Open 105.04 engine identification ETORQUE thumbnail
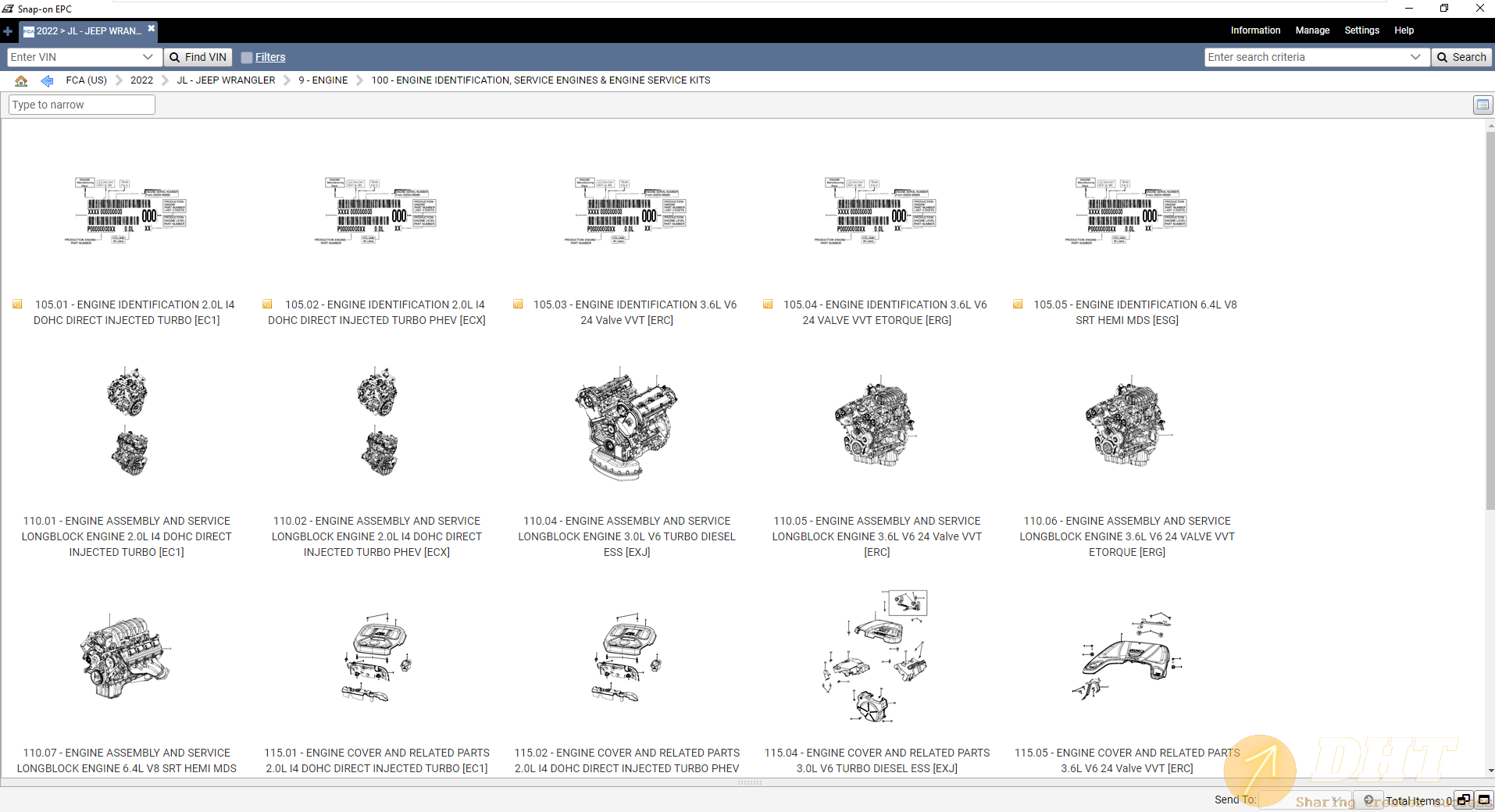The width and height of the screenshot is (1495, 812). click(x=876, y=211)
